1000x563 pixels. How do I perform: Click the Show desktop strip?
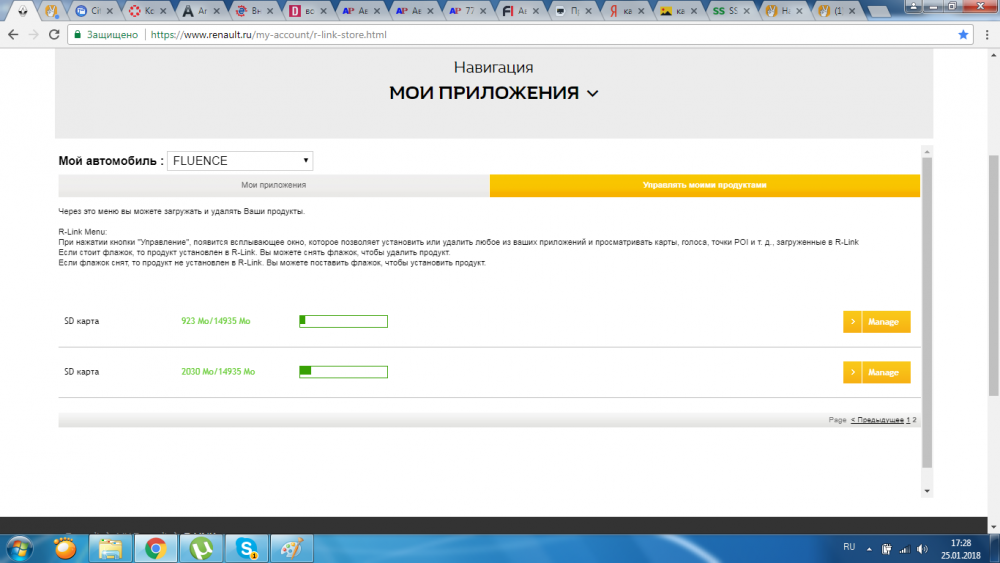point(996,549)
